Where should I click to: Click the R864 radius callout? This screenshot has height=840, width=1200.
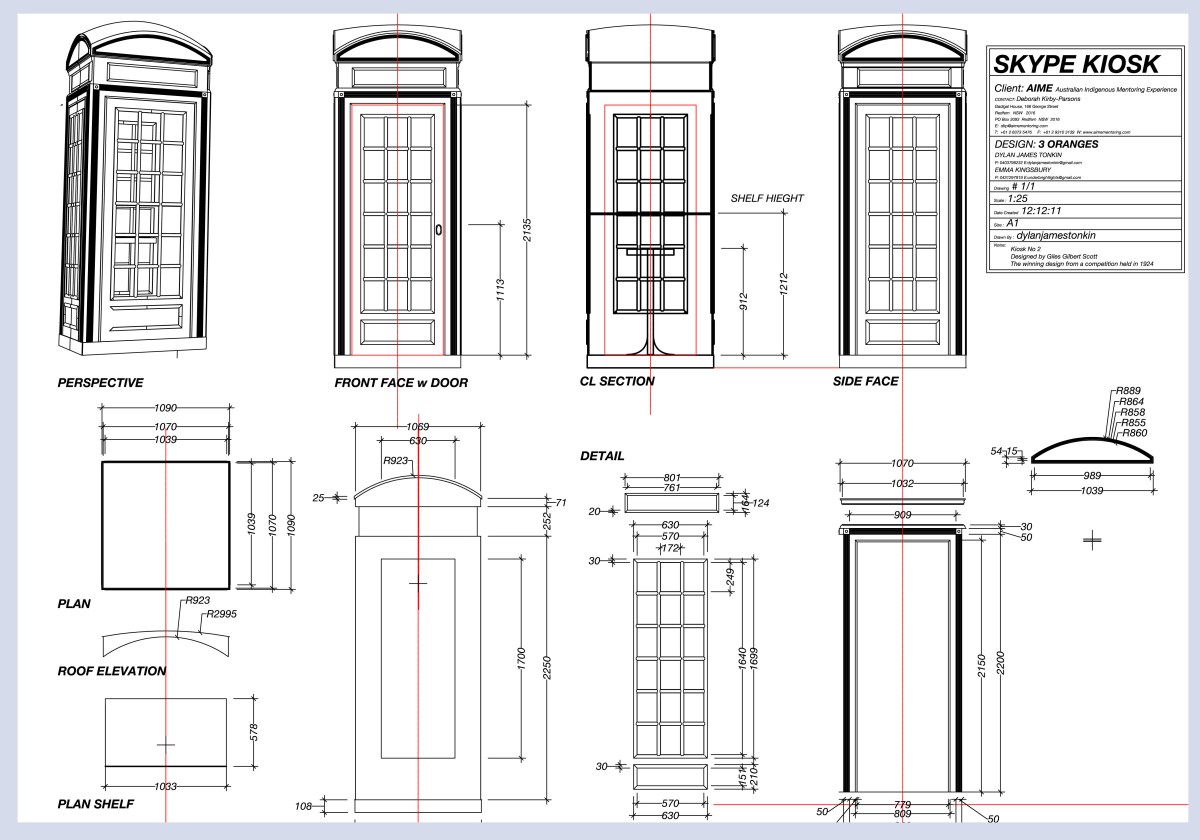click(x=1131, y=401)
